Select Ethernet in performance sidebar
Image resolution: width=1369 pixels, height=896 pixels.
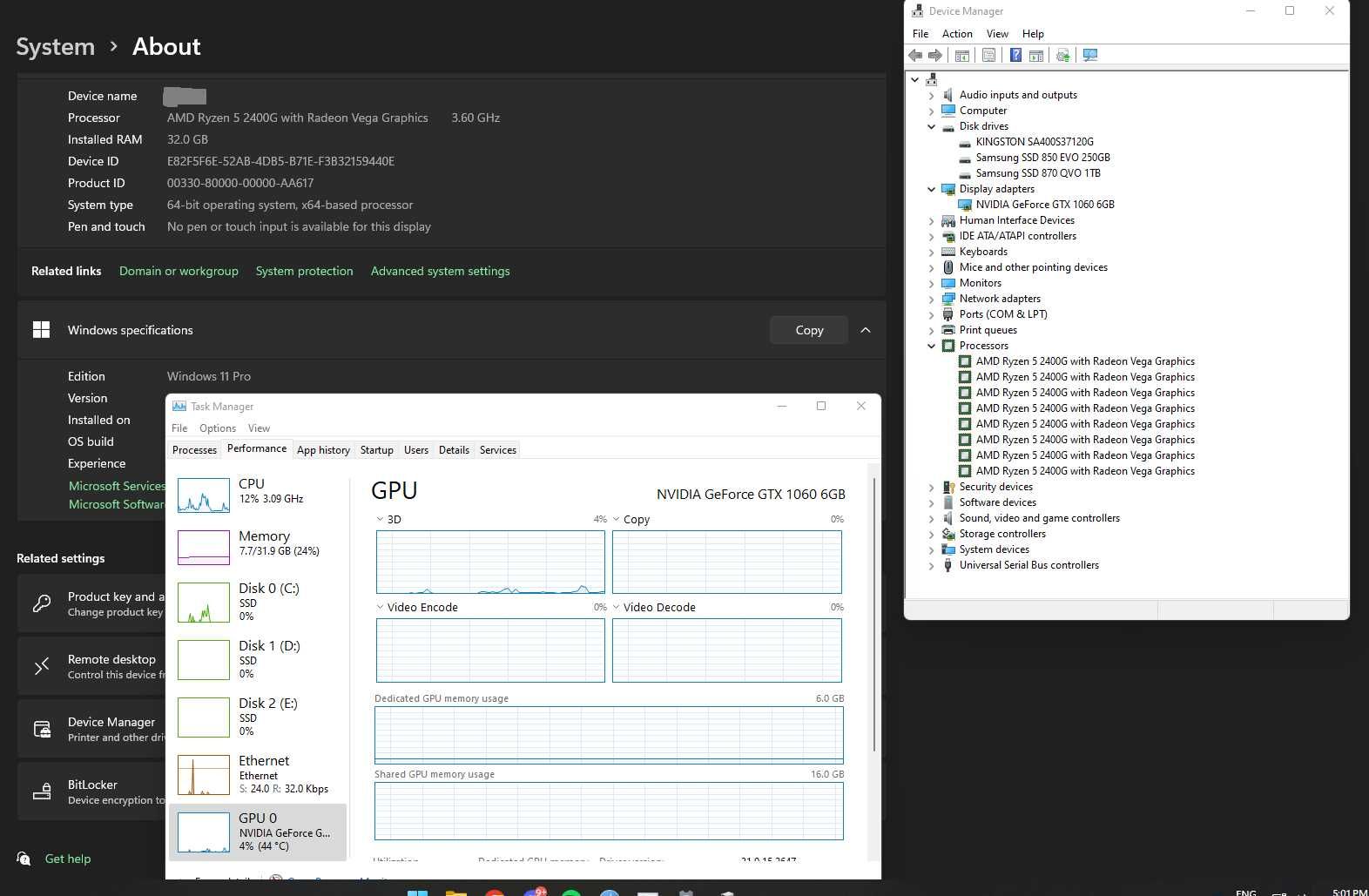pyautogui.click(x=259, y=775)
